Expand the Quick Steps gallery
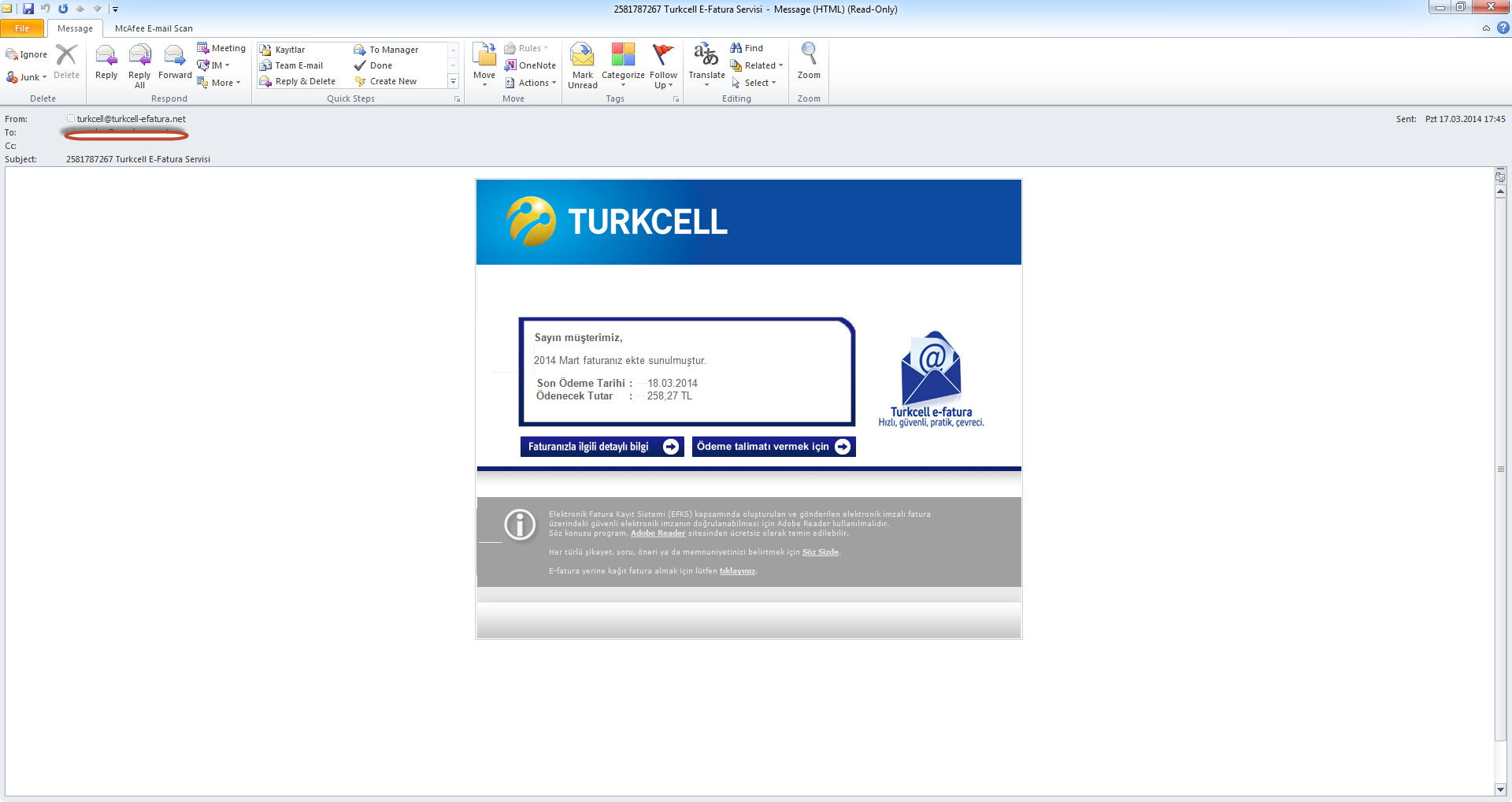1512x802 pixels. coord(454,81)
